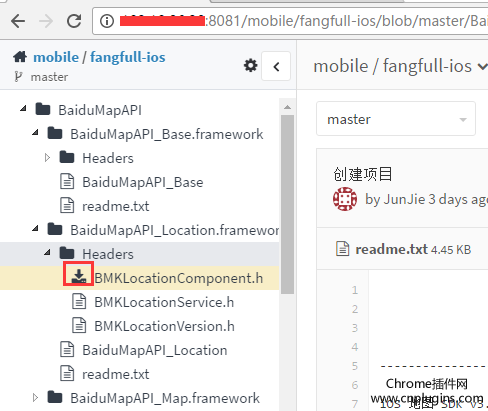Click the download icon beside BMKLocationComponent.h
The height and width of the screenshot is (411, 488).
79,277
